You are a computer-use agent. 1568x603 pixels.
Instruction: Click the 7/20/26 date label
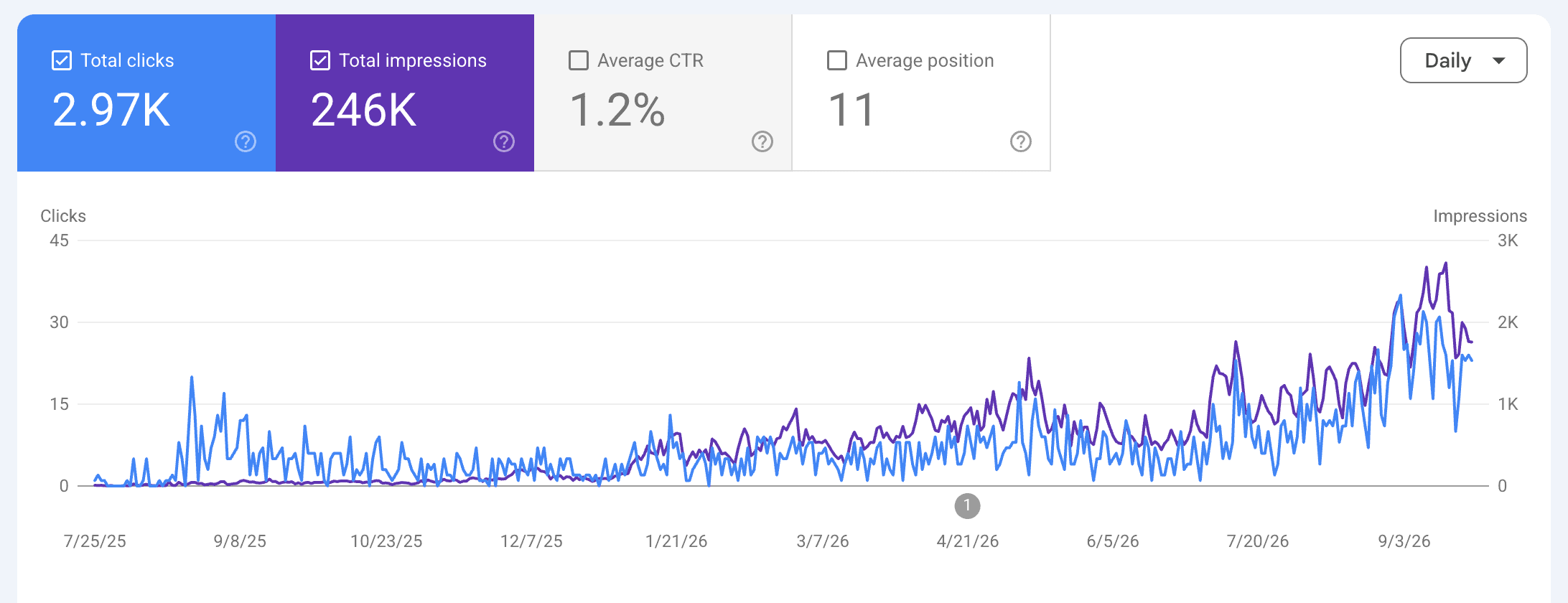coord(1258,541)
